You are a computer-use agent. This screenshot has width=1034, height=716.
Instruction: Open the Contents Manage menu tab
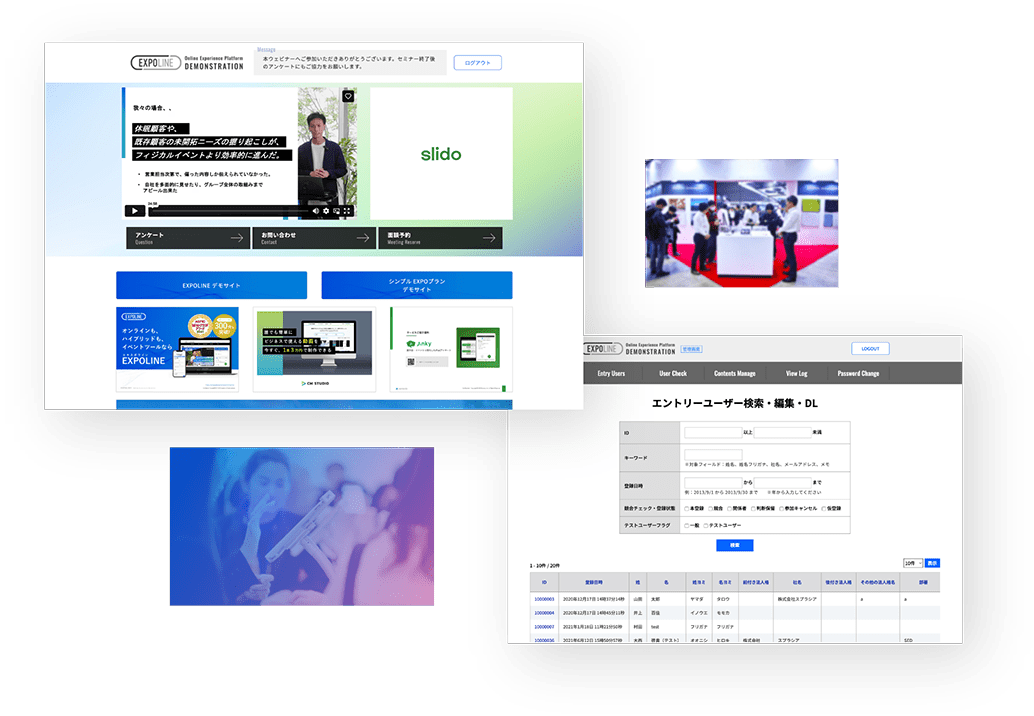click(735, 373)
